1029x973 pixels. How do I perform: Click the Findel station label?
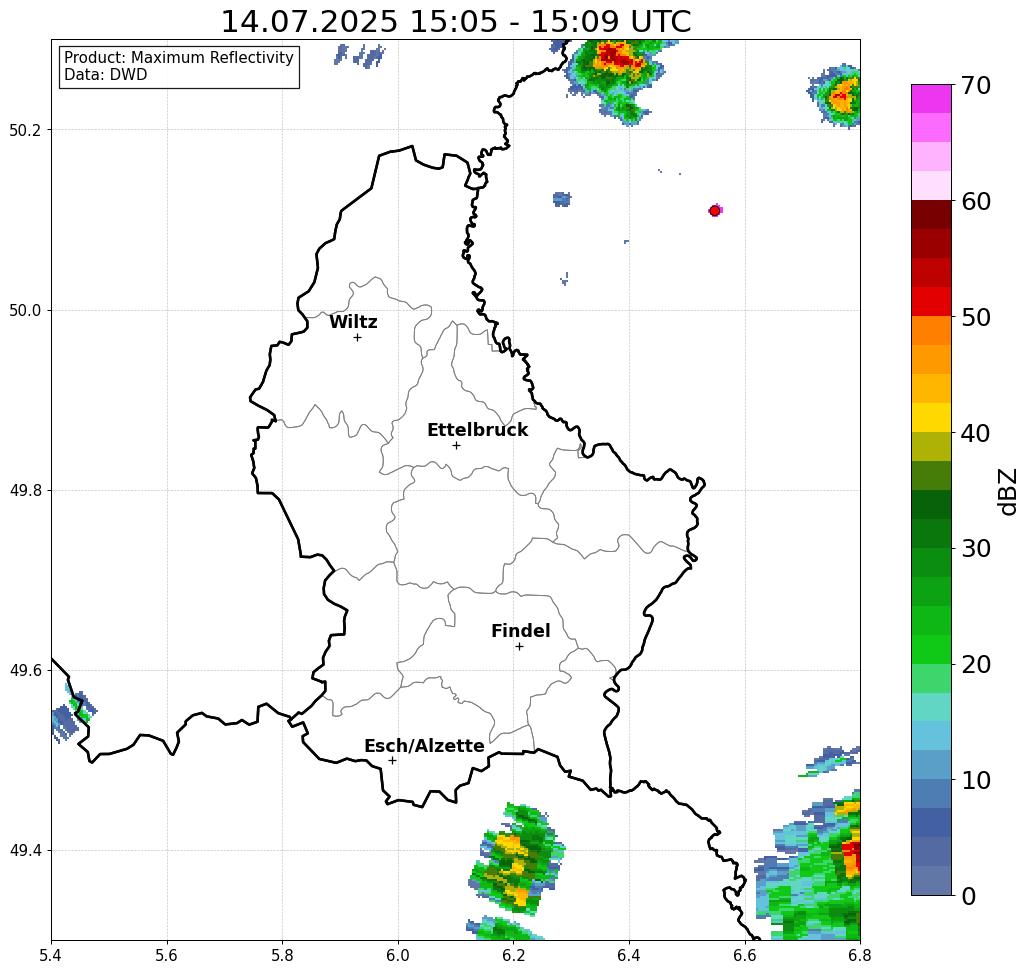click(520, 631)
